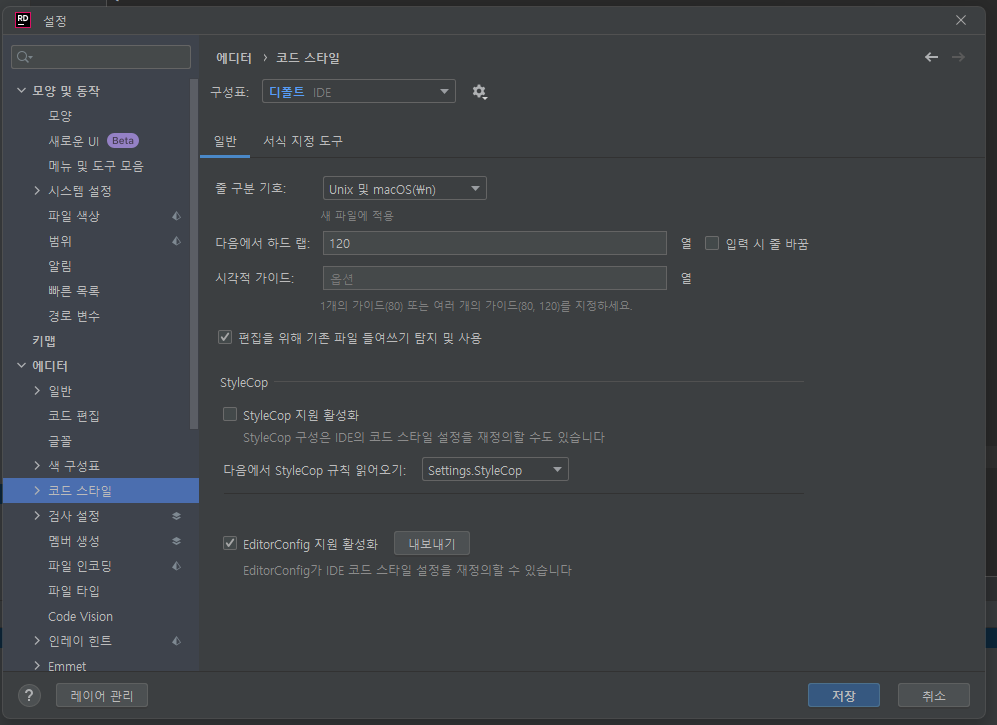
Task: Collapse the 에디터 section
Action: (x=21, y=366)
